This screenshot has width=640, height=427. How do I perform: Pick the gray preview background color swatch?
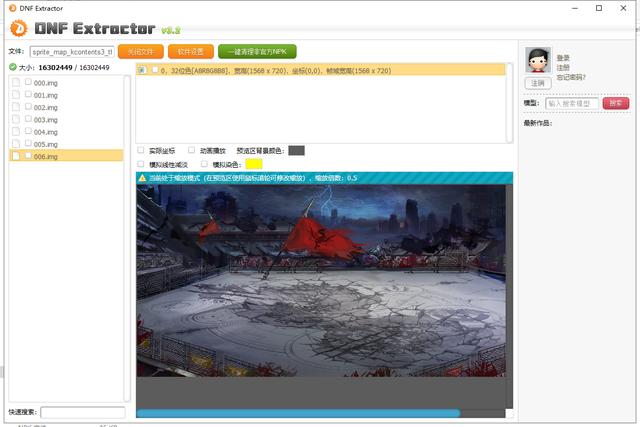pos(296,150)
